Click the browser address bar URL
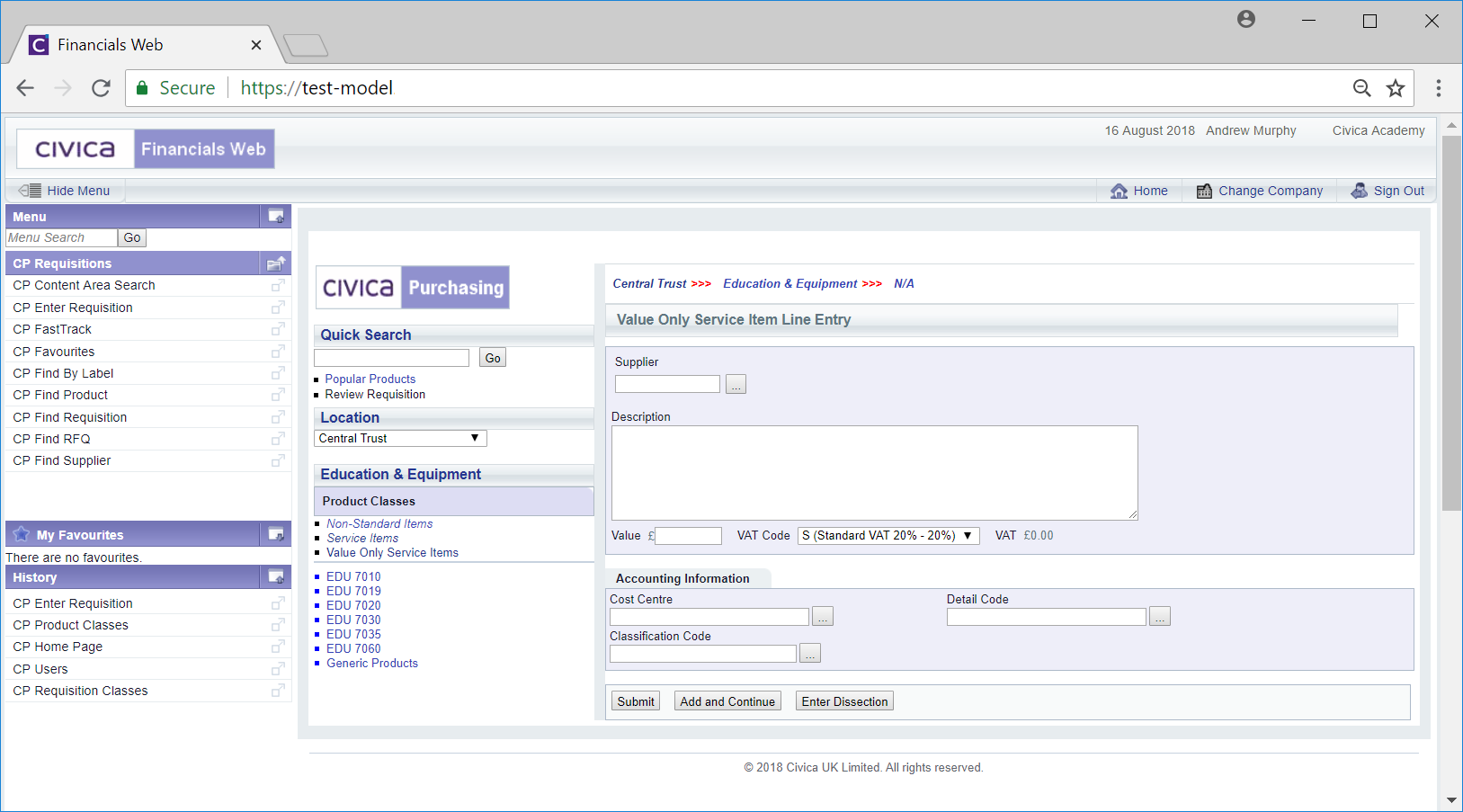 (317, 88)
